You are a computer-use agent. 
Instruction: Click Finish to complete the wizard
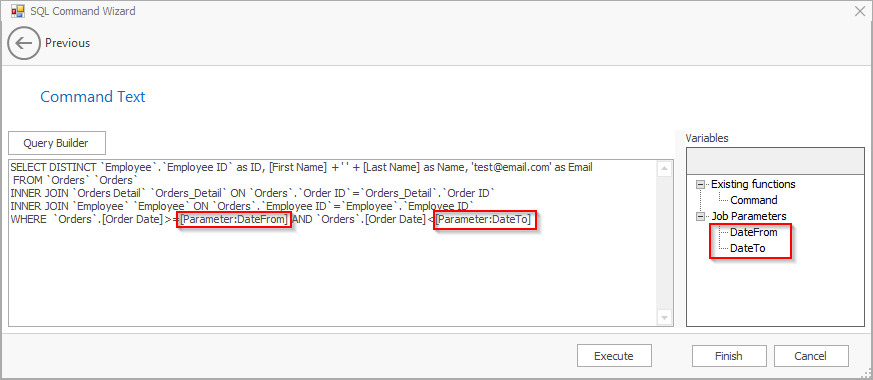729,356
